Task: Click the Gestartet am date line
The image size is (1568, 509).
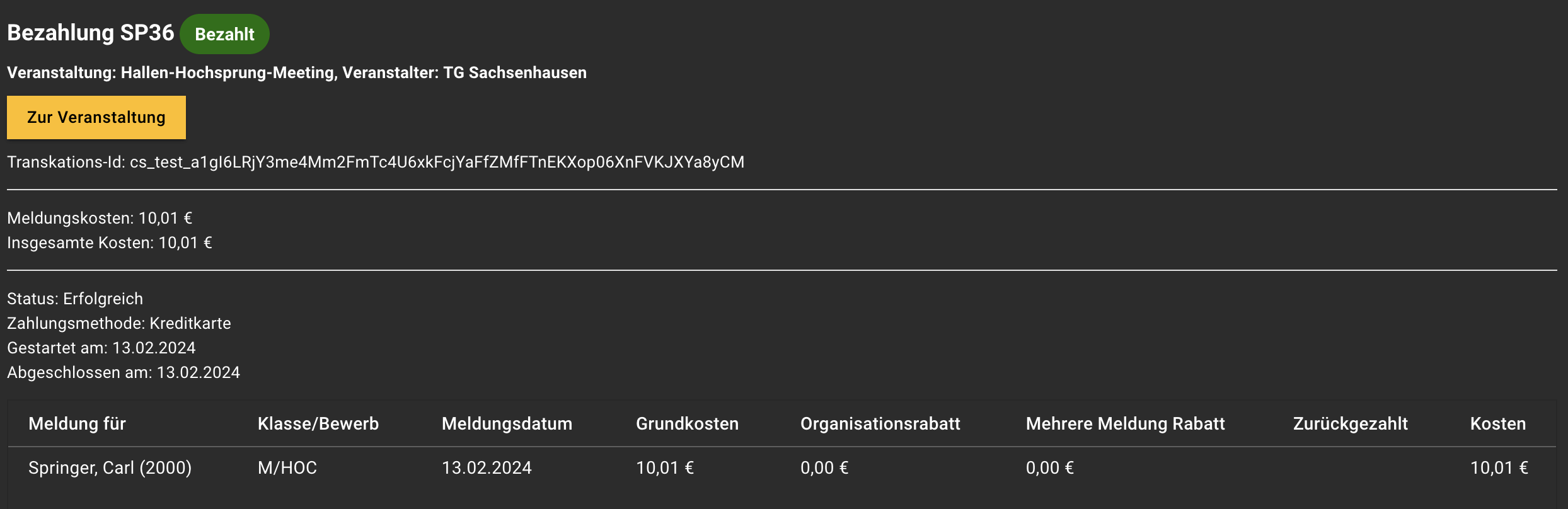Action: coord(101,348)
